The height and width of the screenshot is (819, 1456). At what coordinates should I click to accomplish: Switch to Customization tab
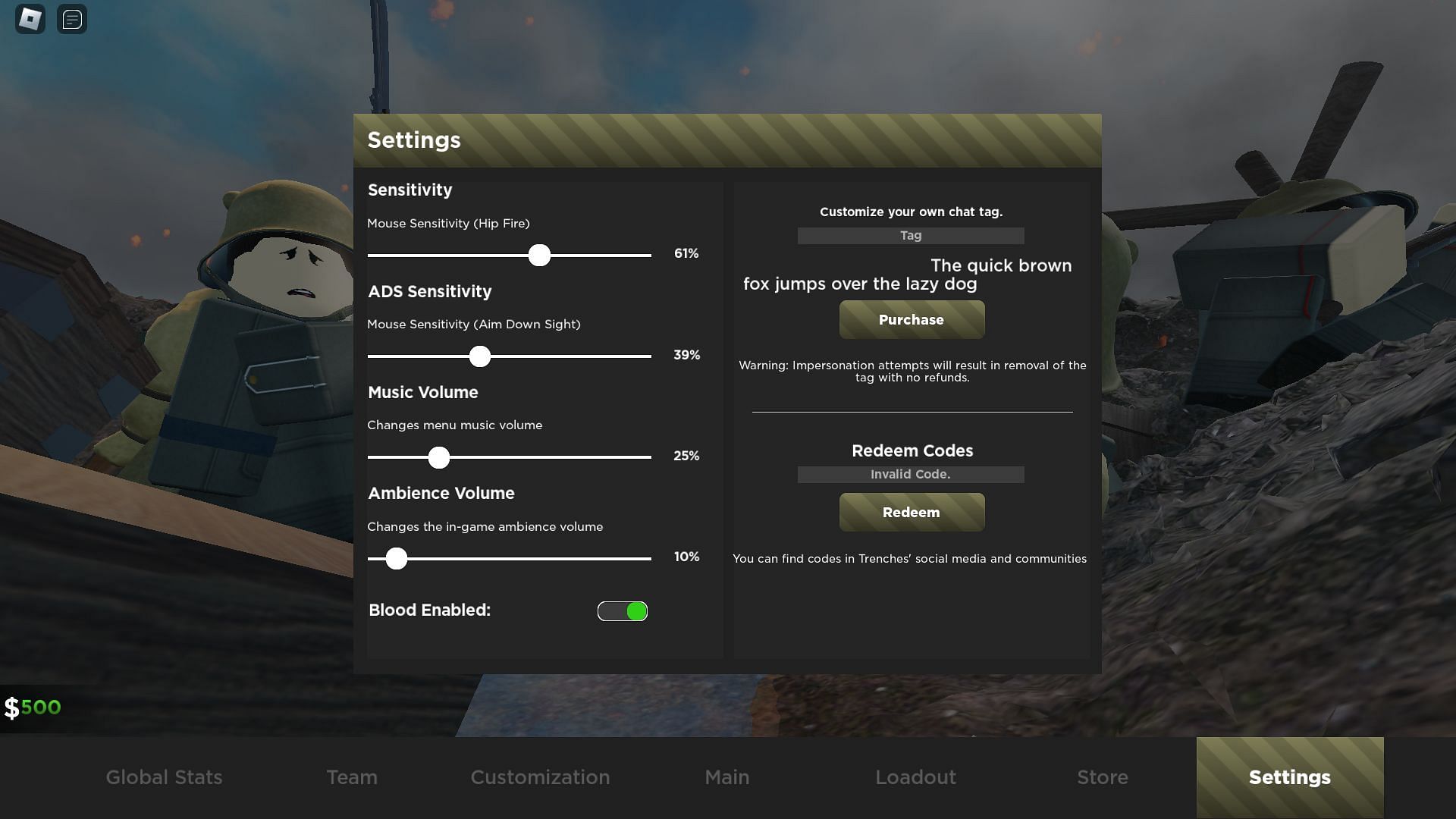540,778
